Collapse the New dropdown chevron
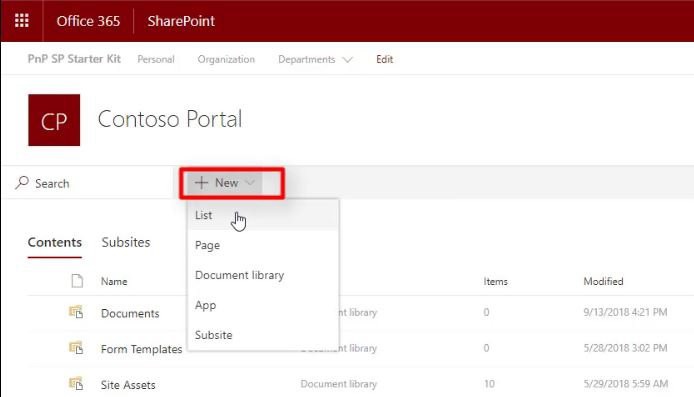Image resolution: width=694 pixels, height=397 pixels. coord(250,182)
